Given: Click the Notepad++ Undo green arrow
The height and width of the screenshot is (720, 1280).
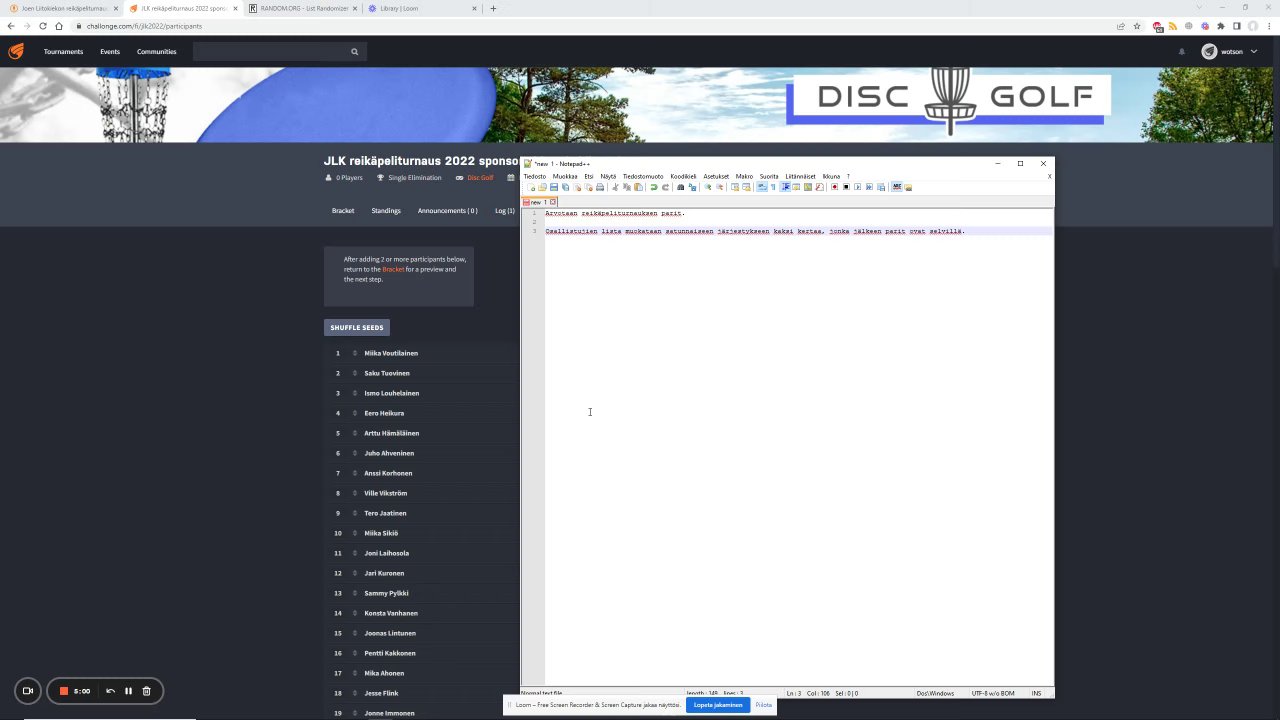Looking at the screenshot, I should [654, 187].
